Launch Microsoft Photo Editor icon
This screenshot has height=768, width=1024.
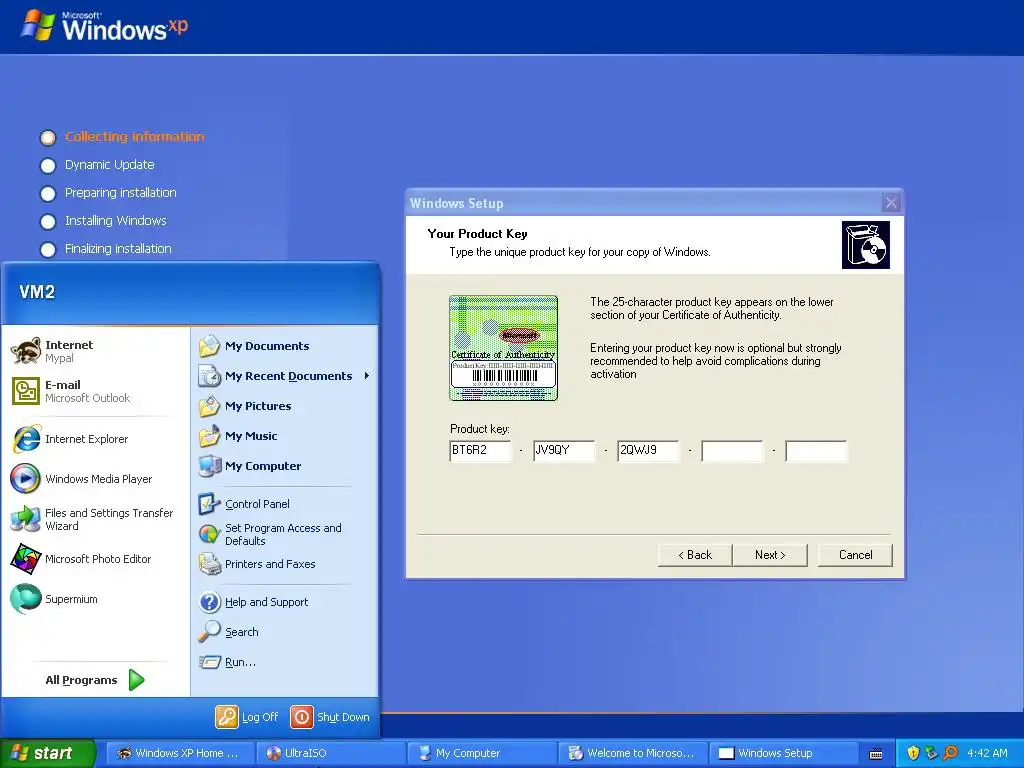coord(25,559)
